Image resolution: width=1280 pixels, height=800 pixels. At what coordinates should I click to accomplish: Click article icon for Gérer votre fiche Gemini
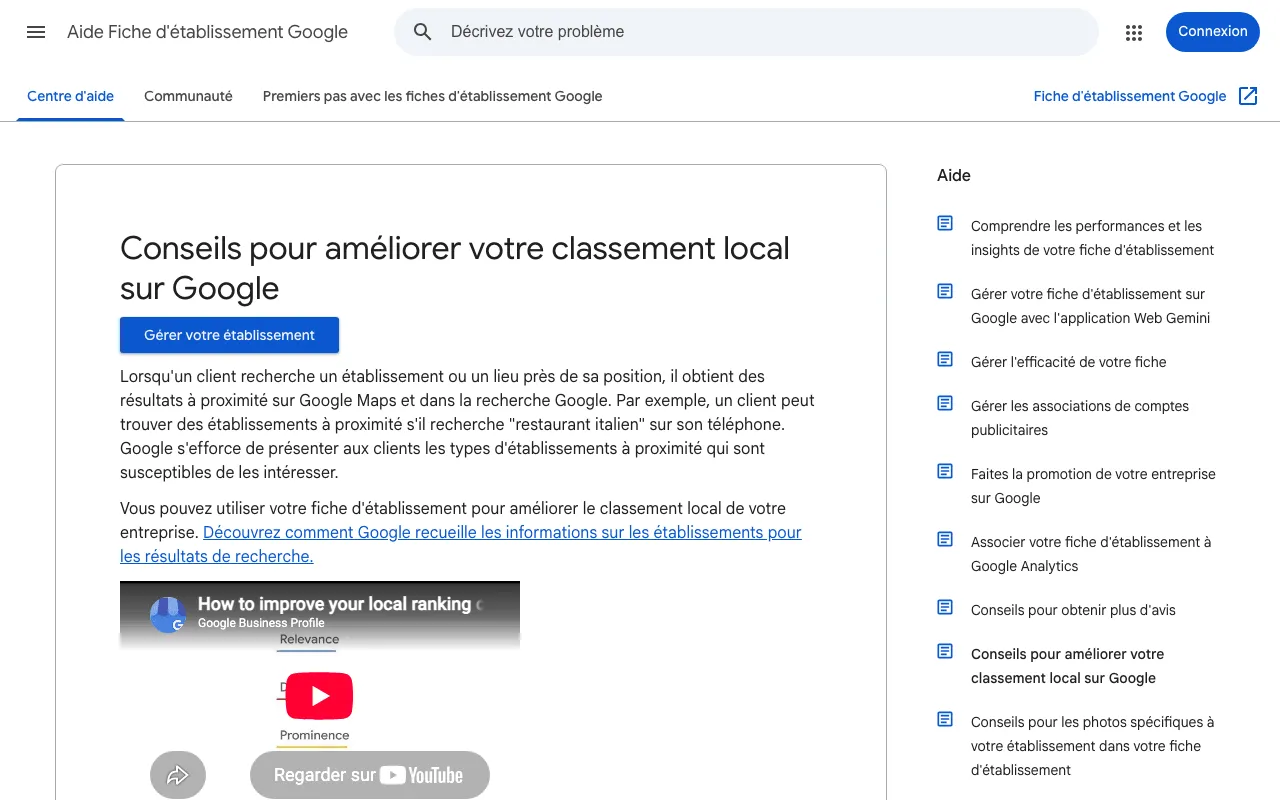tap(945, 291)
